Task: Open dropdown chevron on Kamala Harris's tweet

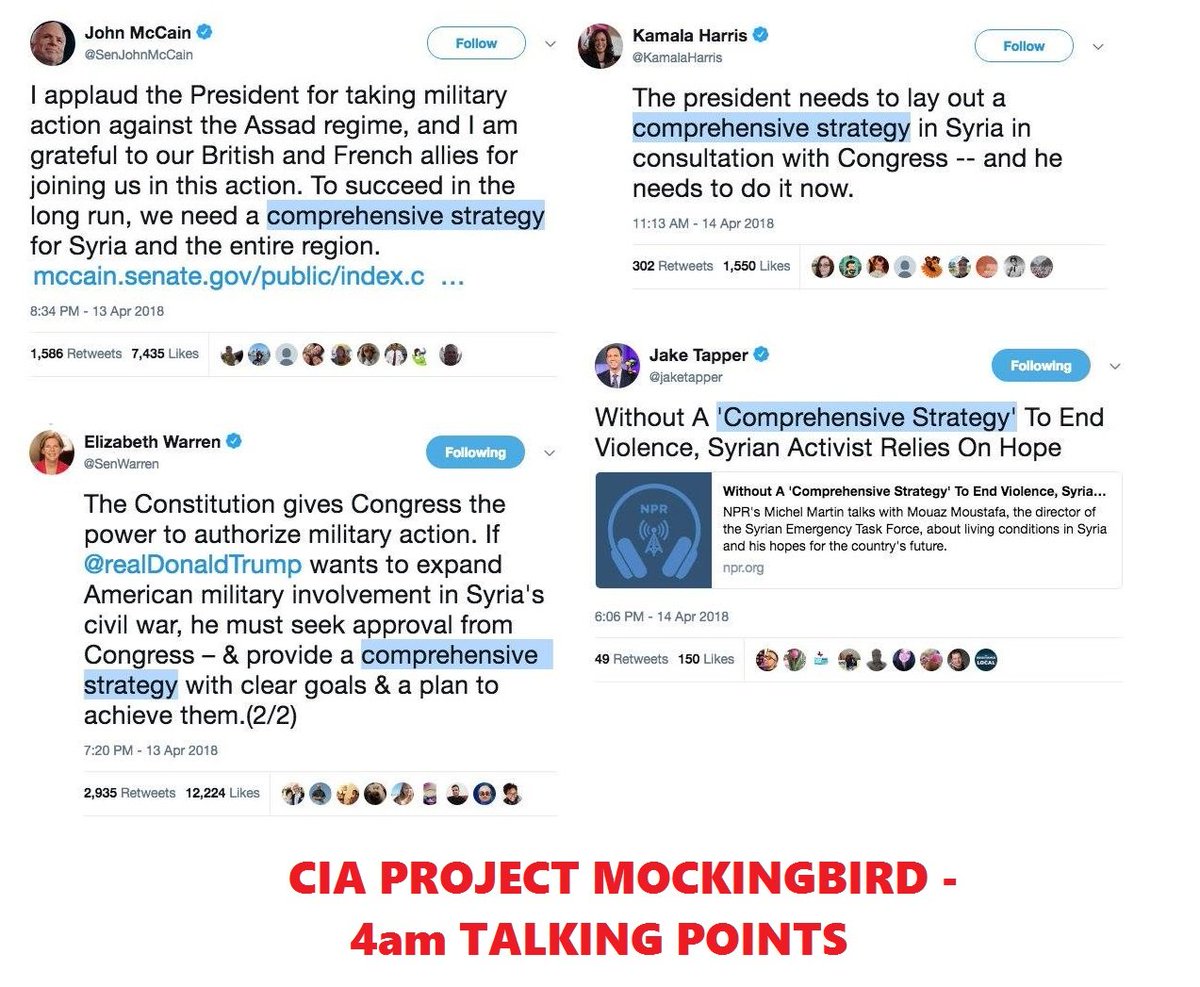Action: (x=1097, y=47)
